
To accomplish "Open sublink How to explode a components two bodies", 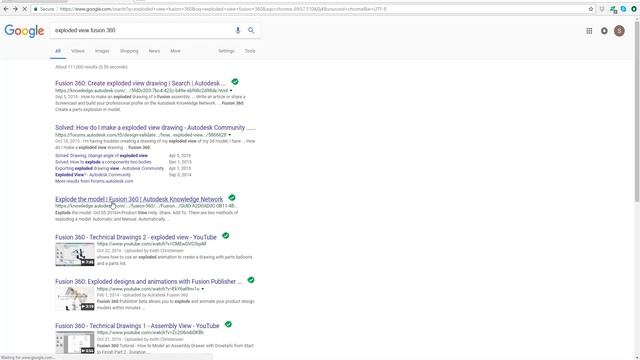I will click(x=103, y=162).
